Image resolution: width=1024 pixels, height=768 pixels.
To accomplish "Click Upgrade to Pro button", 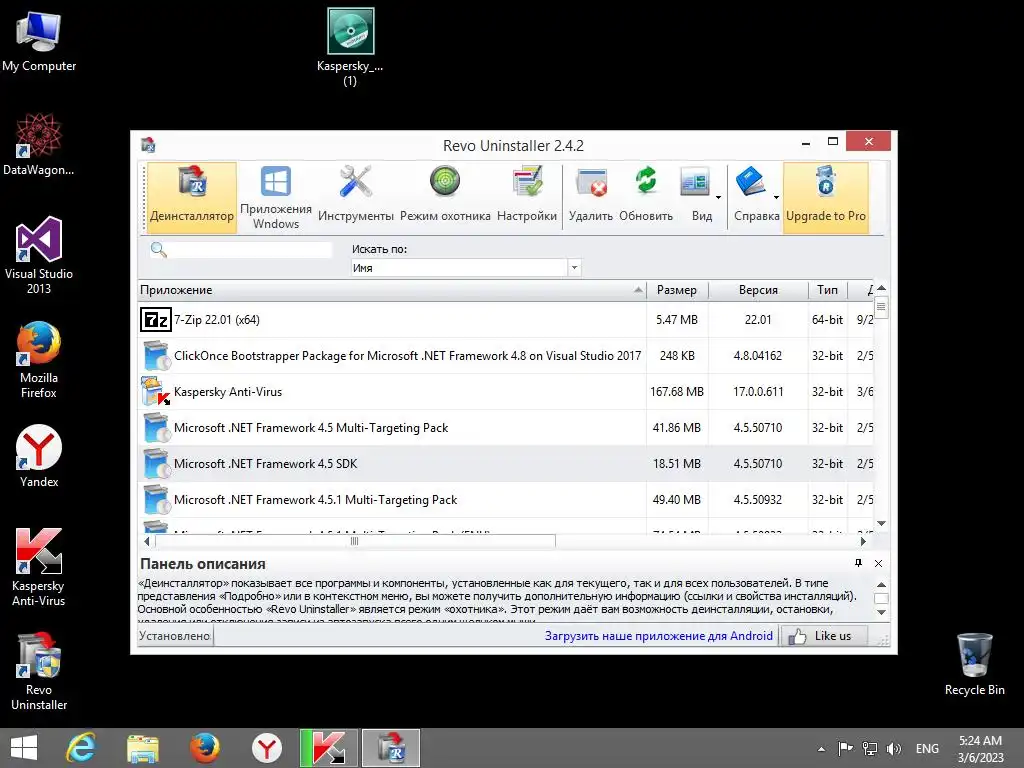I will click(x=825, y=198).
